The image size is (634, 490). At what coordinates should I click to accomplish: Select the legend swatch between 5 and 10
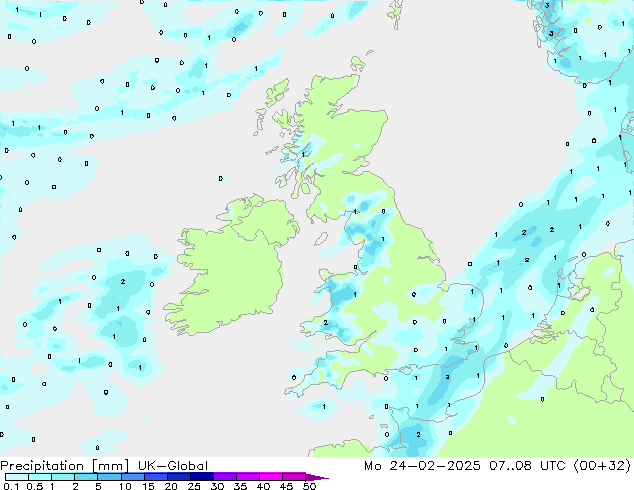[109, 477]
